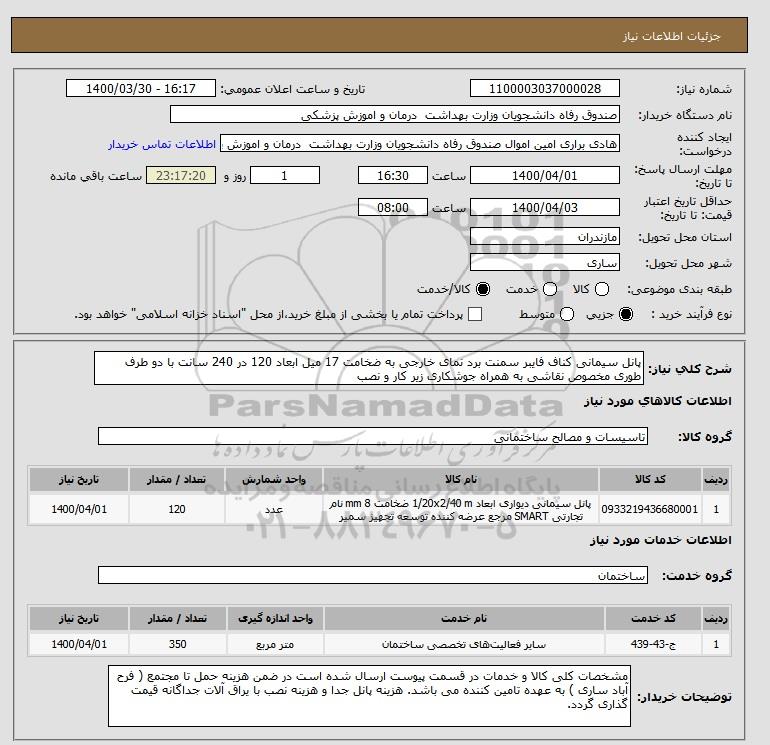Click the service quantity cell 350
The height and width of the screenshot is (745, 770).
(x=177, y=644)
